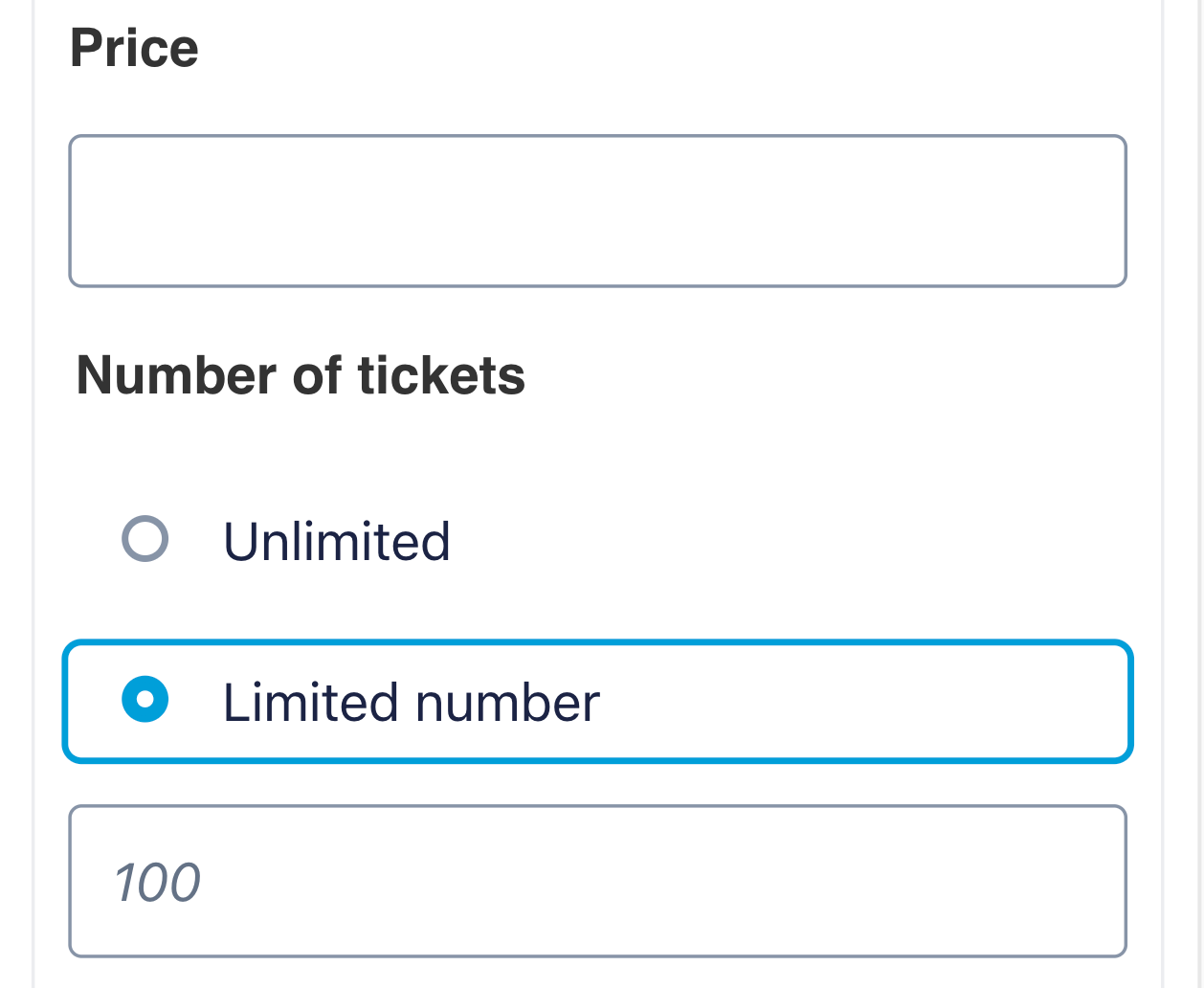Click the Limited number label text
Viewport: 1204px width, 988px height.
coord(411,702)
